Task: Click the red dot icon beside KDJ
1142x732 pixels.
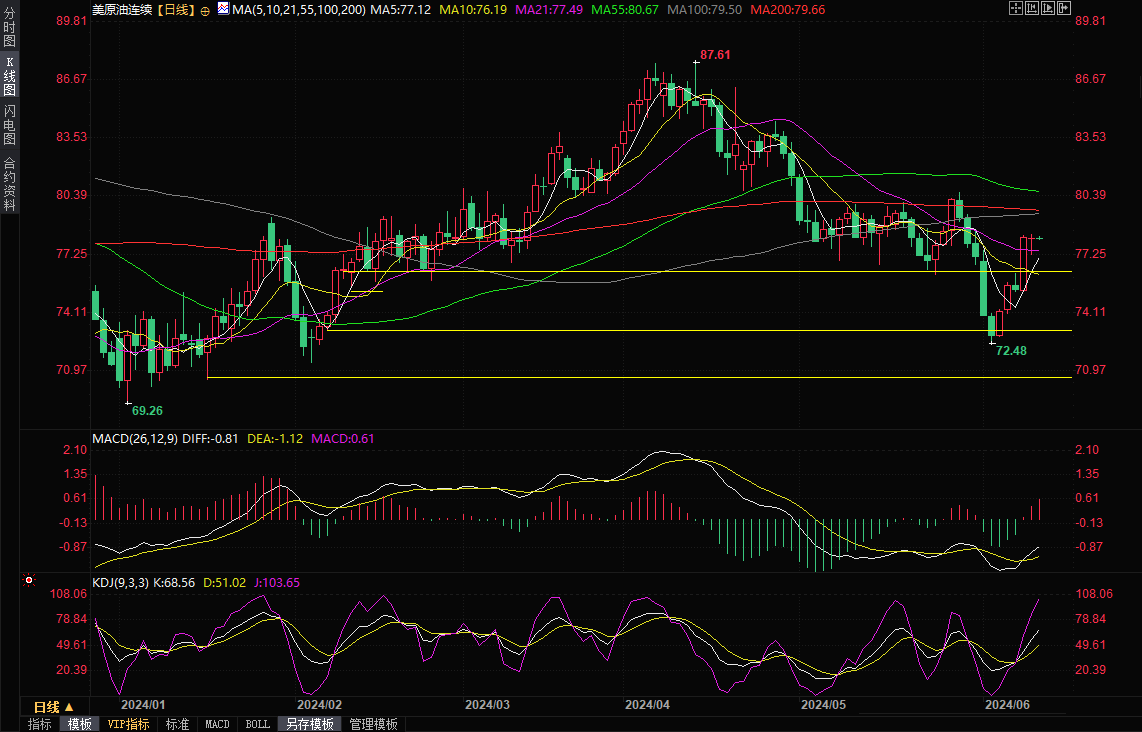Action: [29, 580]
